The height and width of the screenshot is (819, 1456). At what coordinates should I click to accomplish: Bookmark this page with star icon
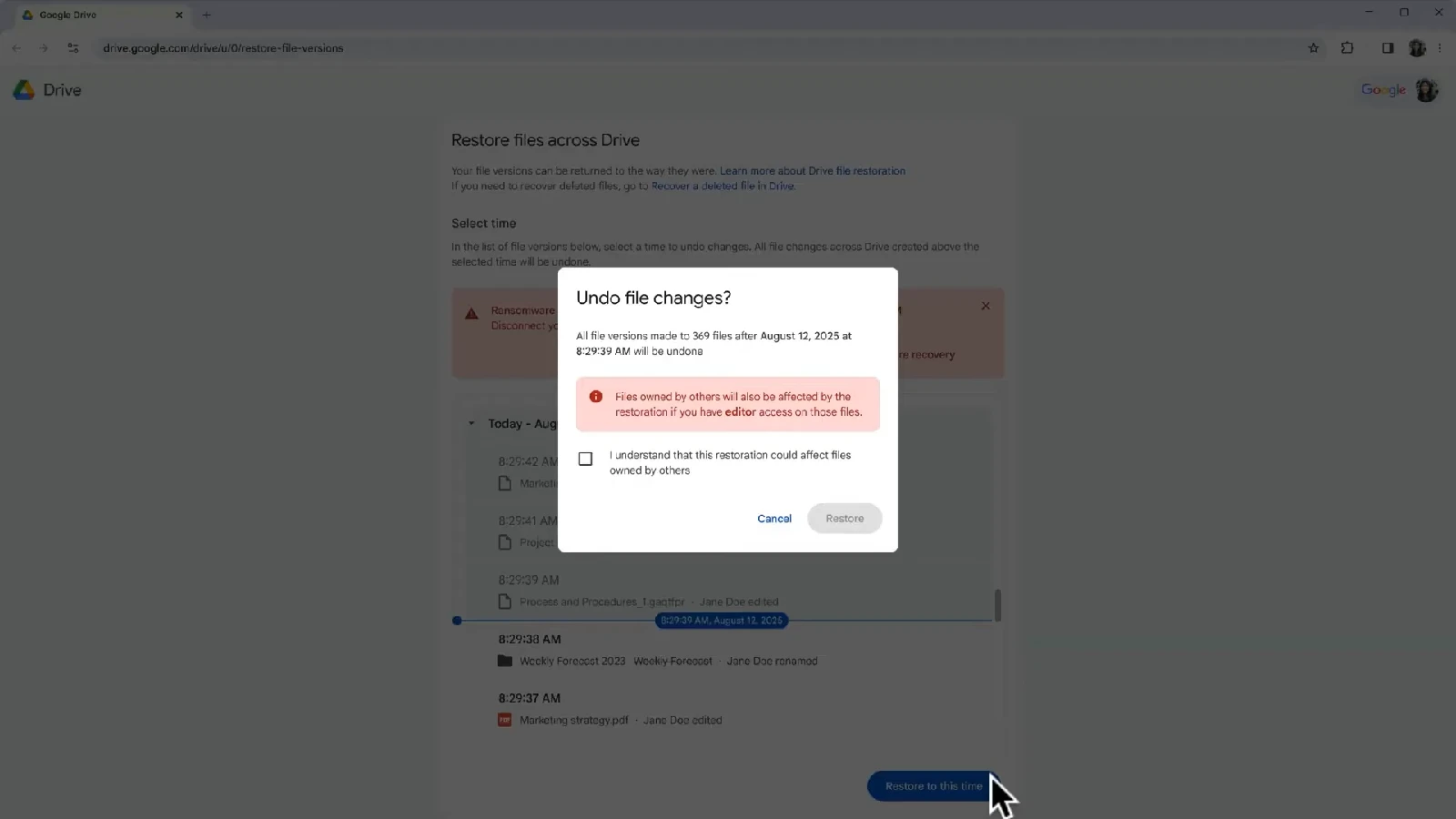pyautogui.click(x=1313, y=48)
